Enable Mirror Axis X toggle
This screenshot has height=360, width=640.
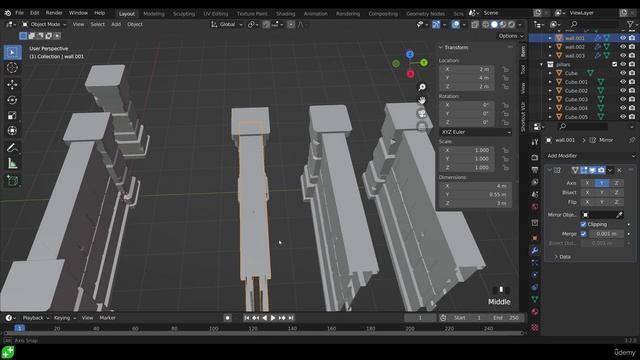587,183
